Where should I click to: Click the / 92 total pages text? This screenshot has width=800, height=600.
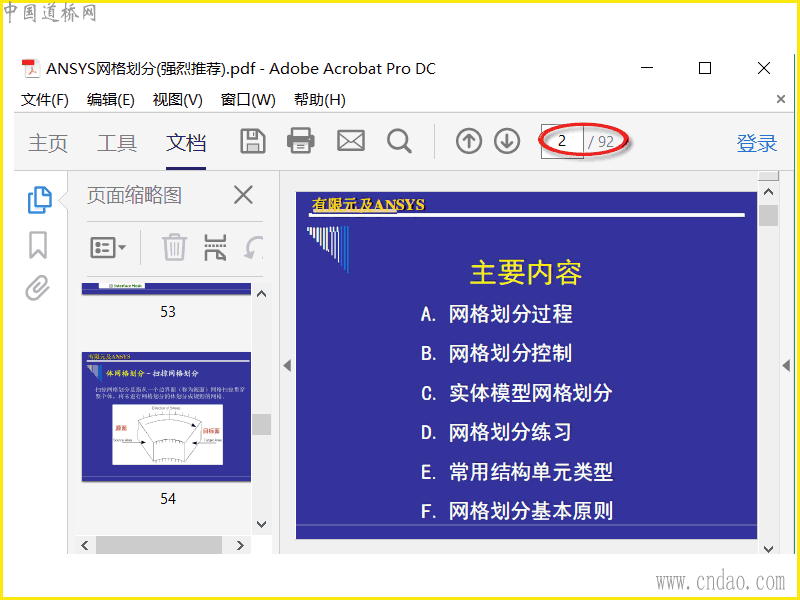pyautogui.click(x=601, y=141)
